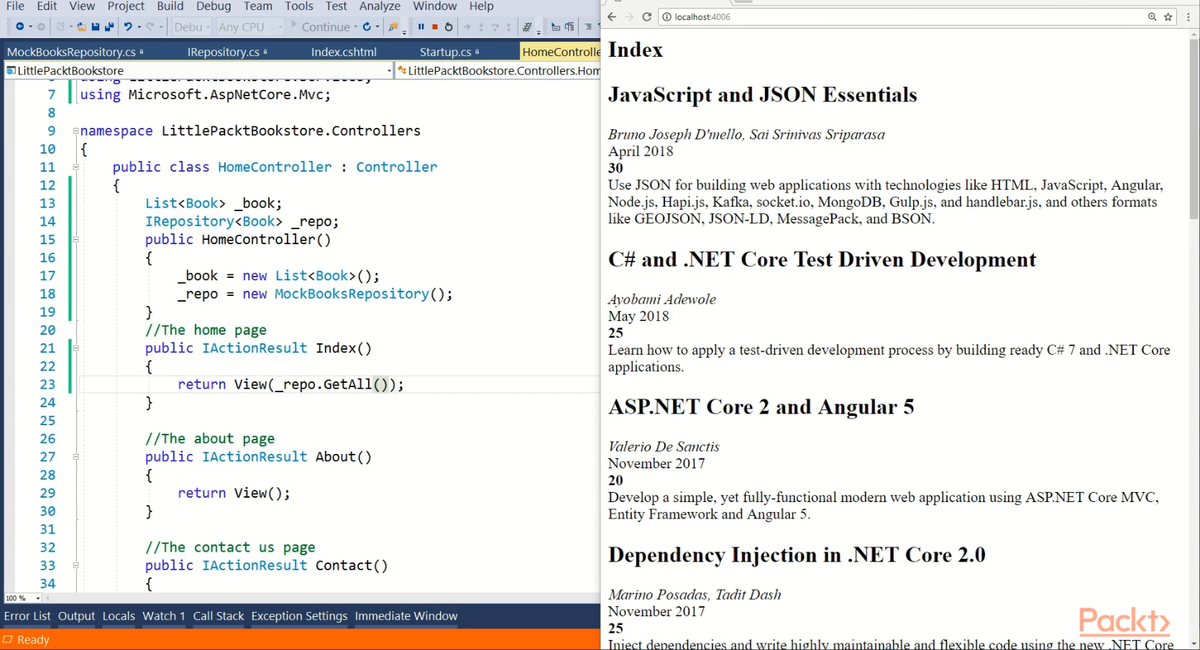The image size is (1200, 650).
Task: Click the pin icon on MockBooksRepository.cs tab
Action: coord(142,52)
